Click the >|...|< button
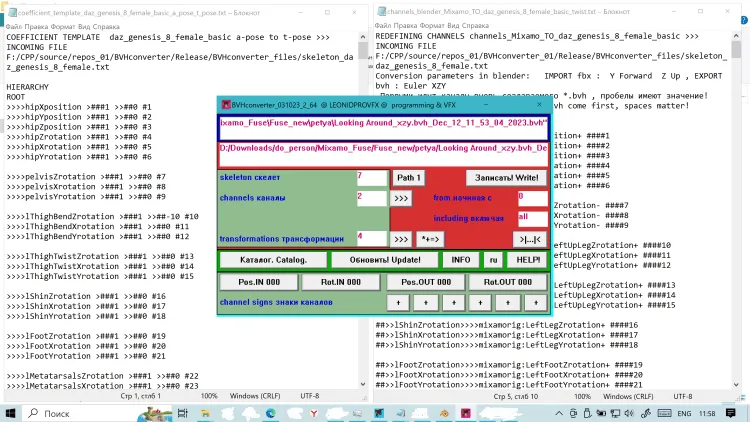 (x=530, y=239)
